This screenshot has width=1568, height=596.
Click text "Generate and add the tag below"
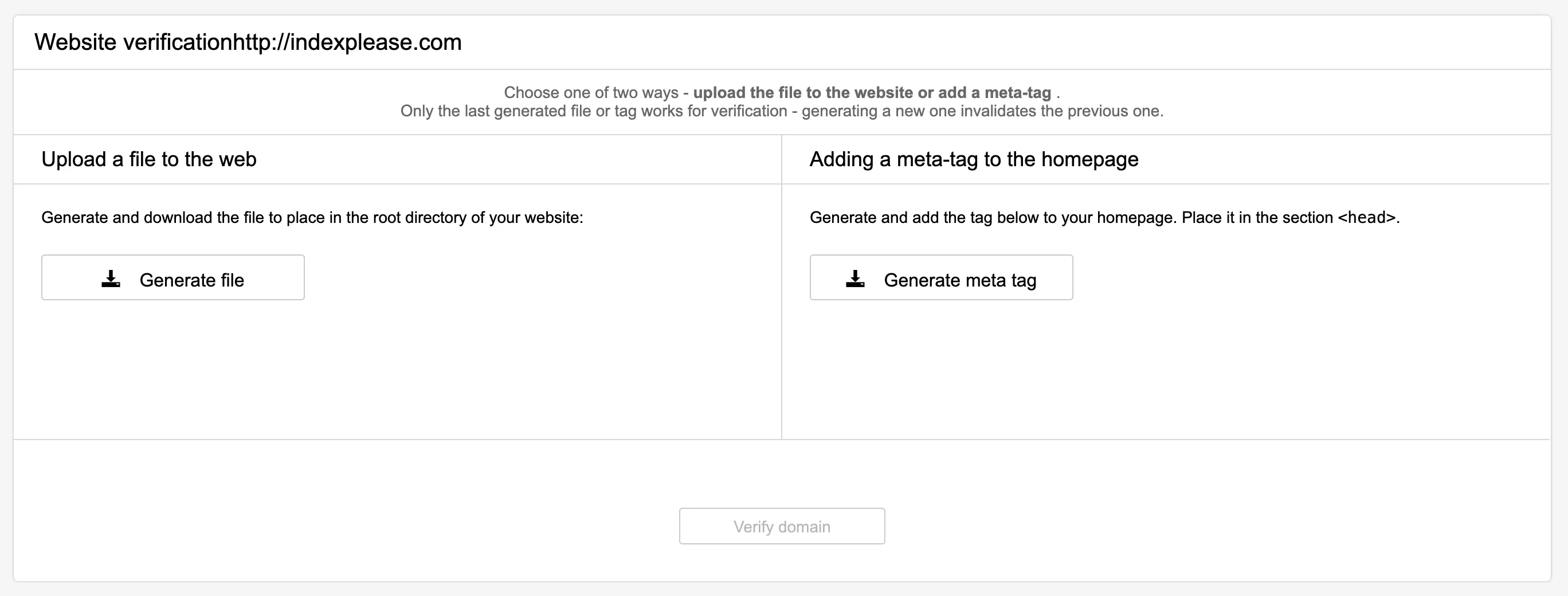pyautogui.click(x=1105, y=217)
